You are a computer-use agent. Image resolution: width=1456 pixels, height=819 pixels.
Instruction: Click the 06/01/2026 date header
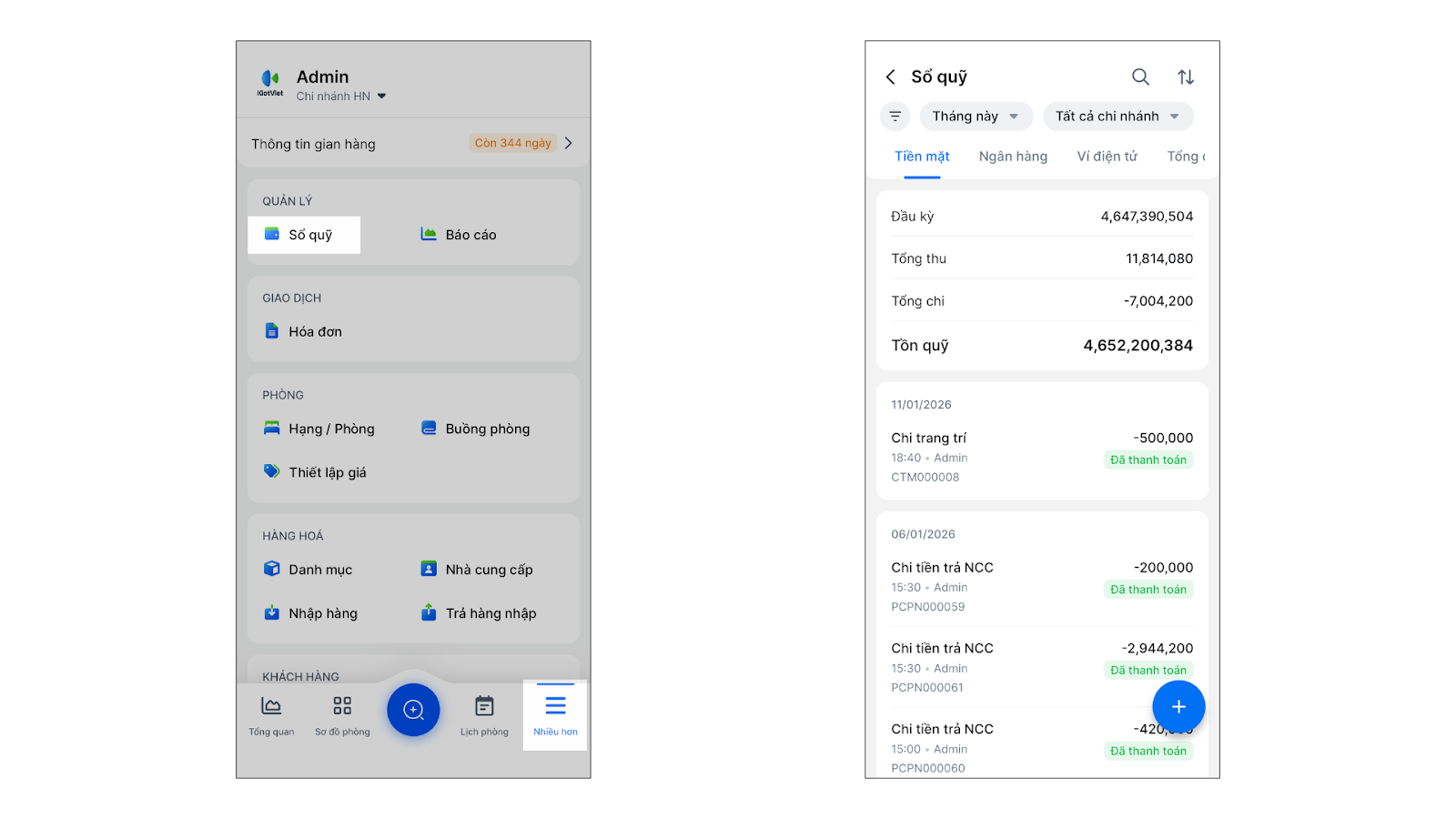pos(923,534)
